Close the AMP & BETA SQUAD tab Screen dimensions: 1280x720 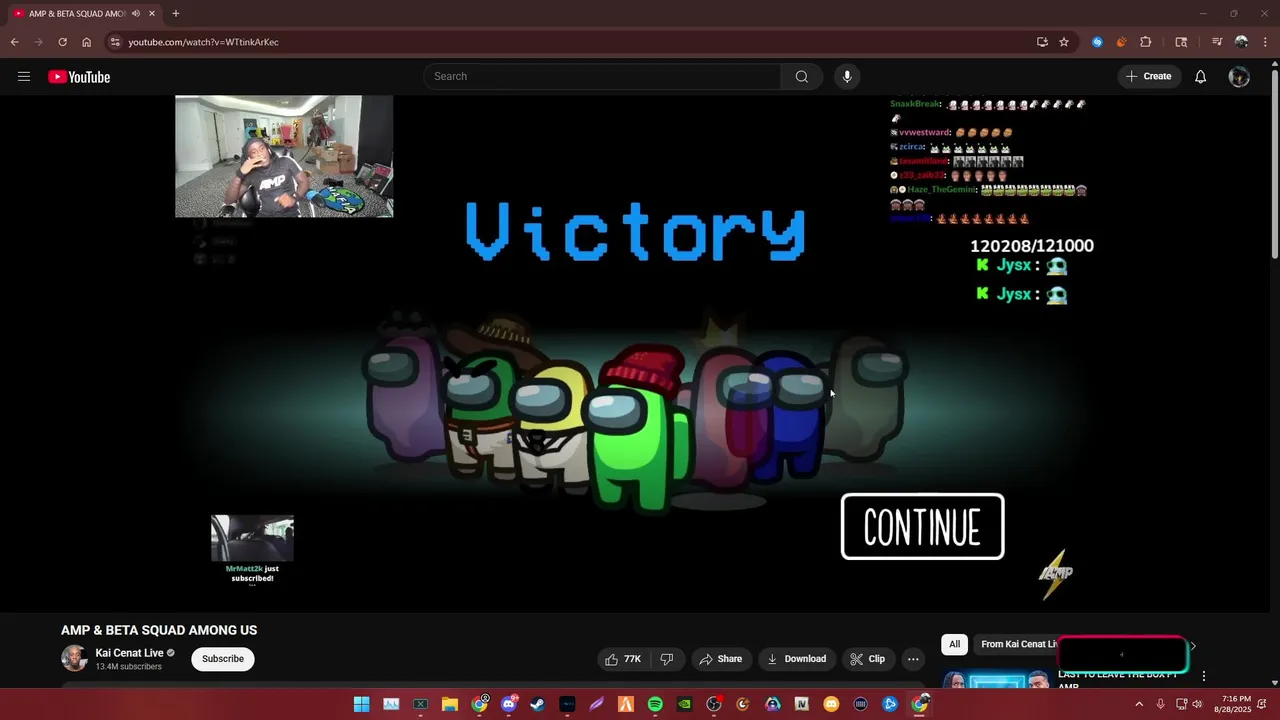coord(151,13)
